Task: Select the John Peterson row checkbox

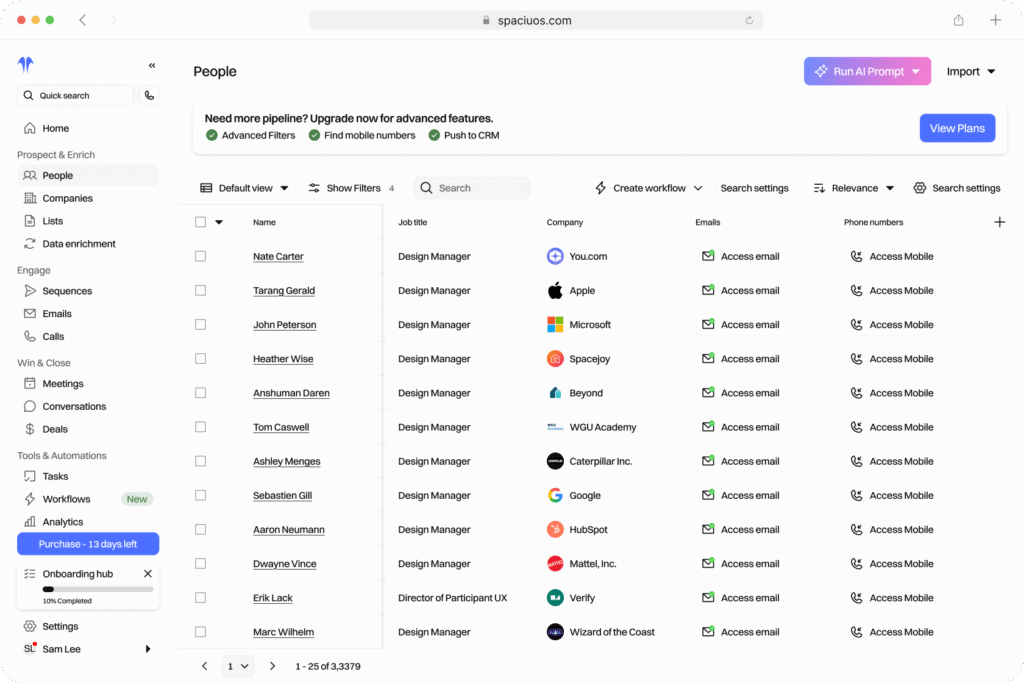Action: [x=200, y=325]
